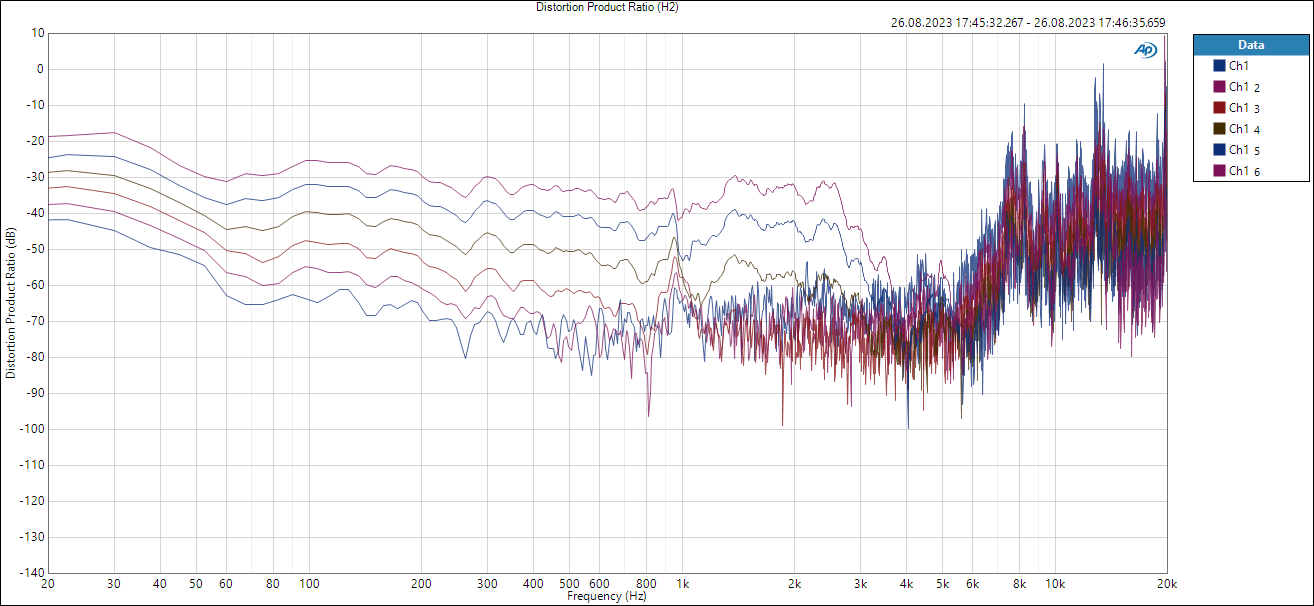Click the 10k tick on the frequency axis
The height and width of the screenshot is (606, 1314).
[1055, 583]
